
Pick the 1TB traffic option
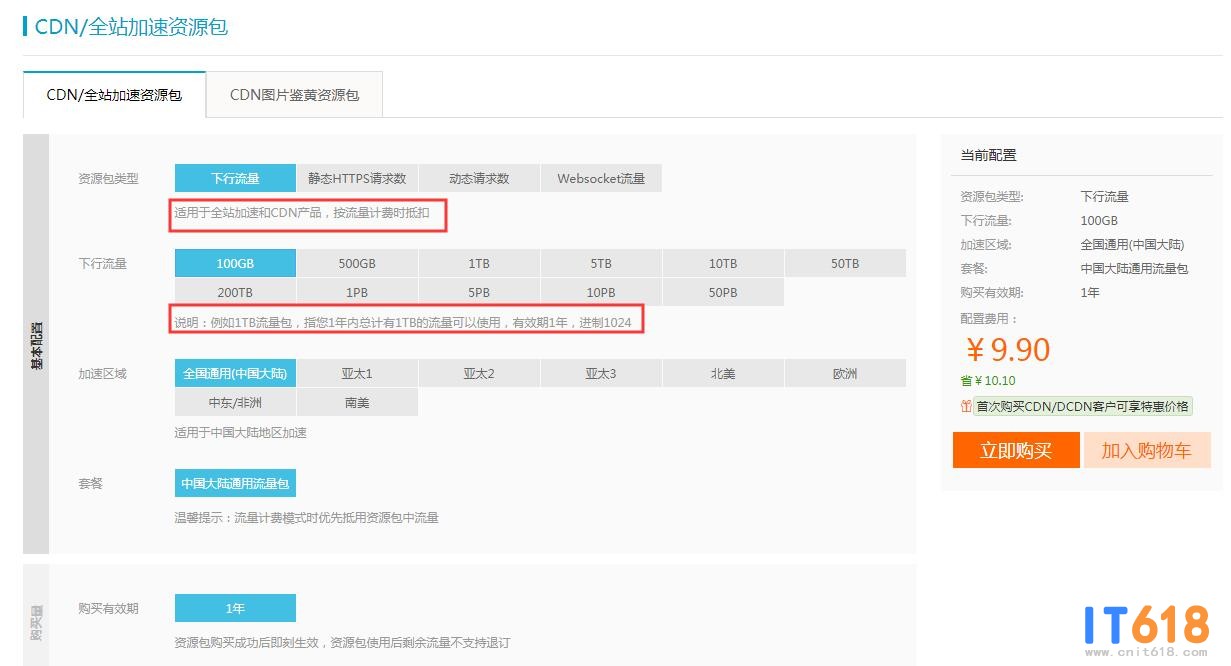(479, 264)
